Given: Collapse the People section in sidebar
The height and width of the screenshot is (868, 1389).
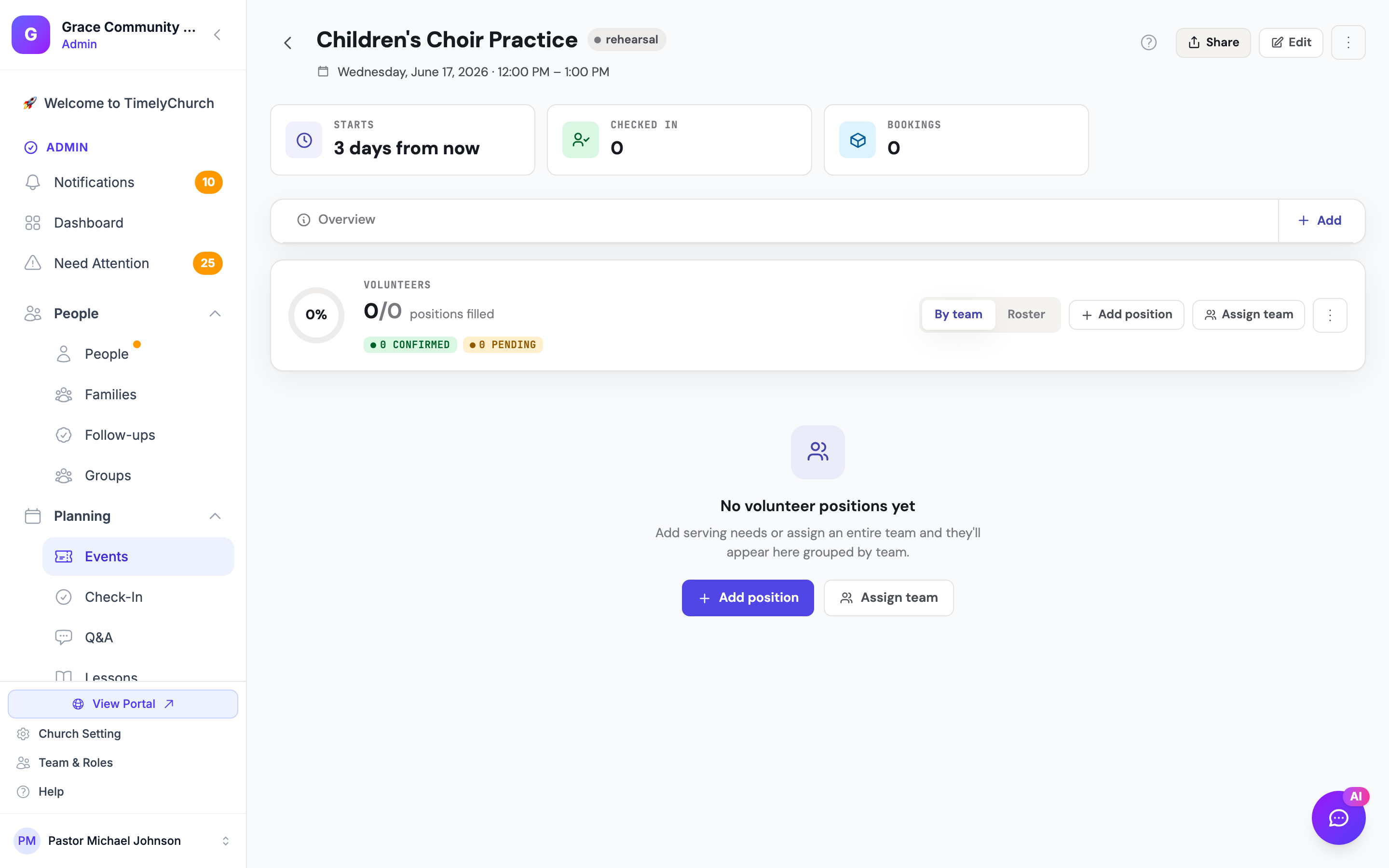Looking at the screenshot, I should point(215,313).
